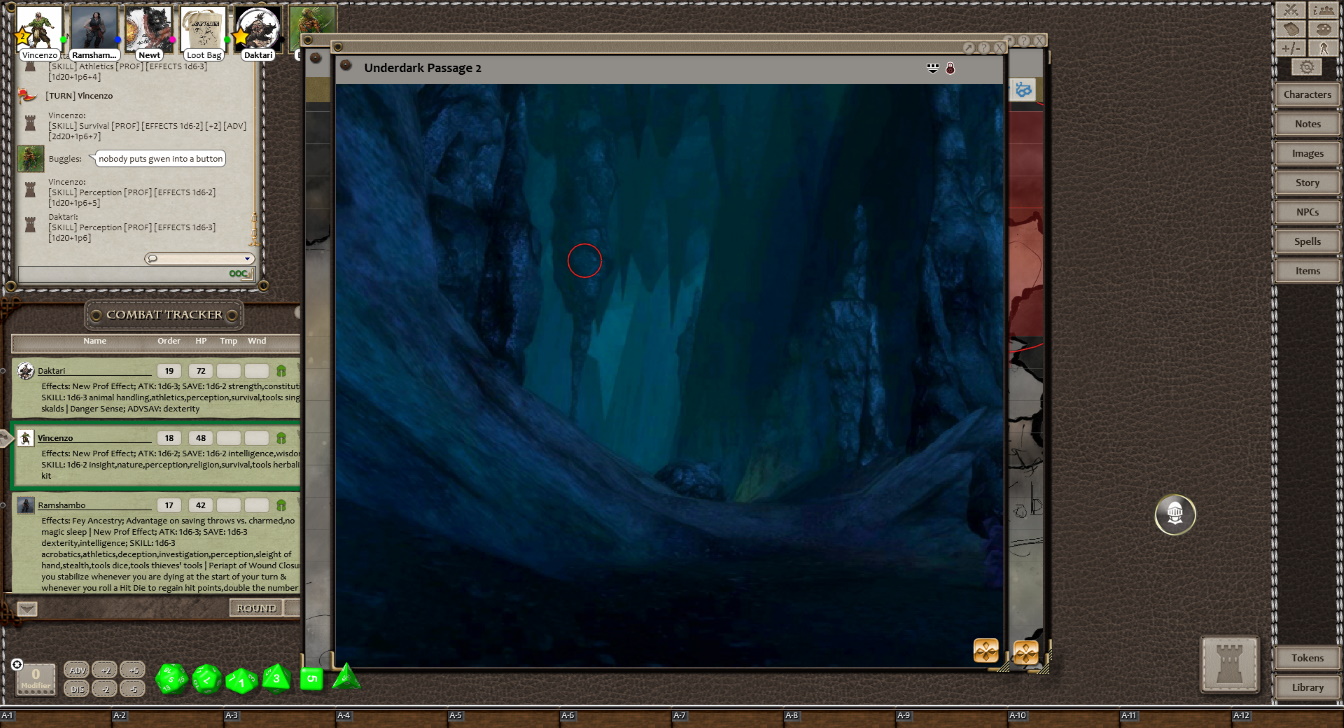Click the Underdark Passage 2 help button
1344x728 pixels.
point(984,48)
